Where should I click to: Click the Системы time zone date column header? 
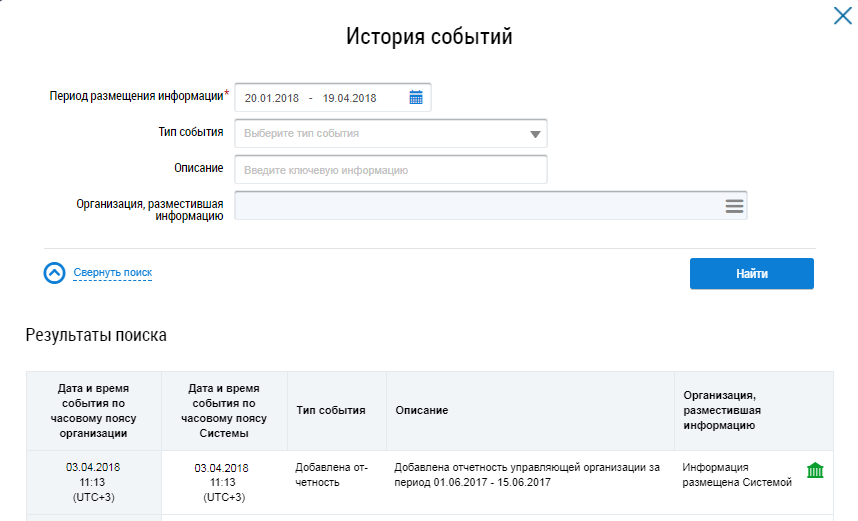(x=223, y=410)
